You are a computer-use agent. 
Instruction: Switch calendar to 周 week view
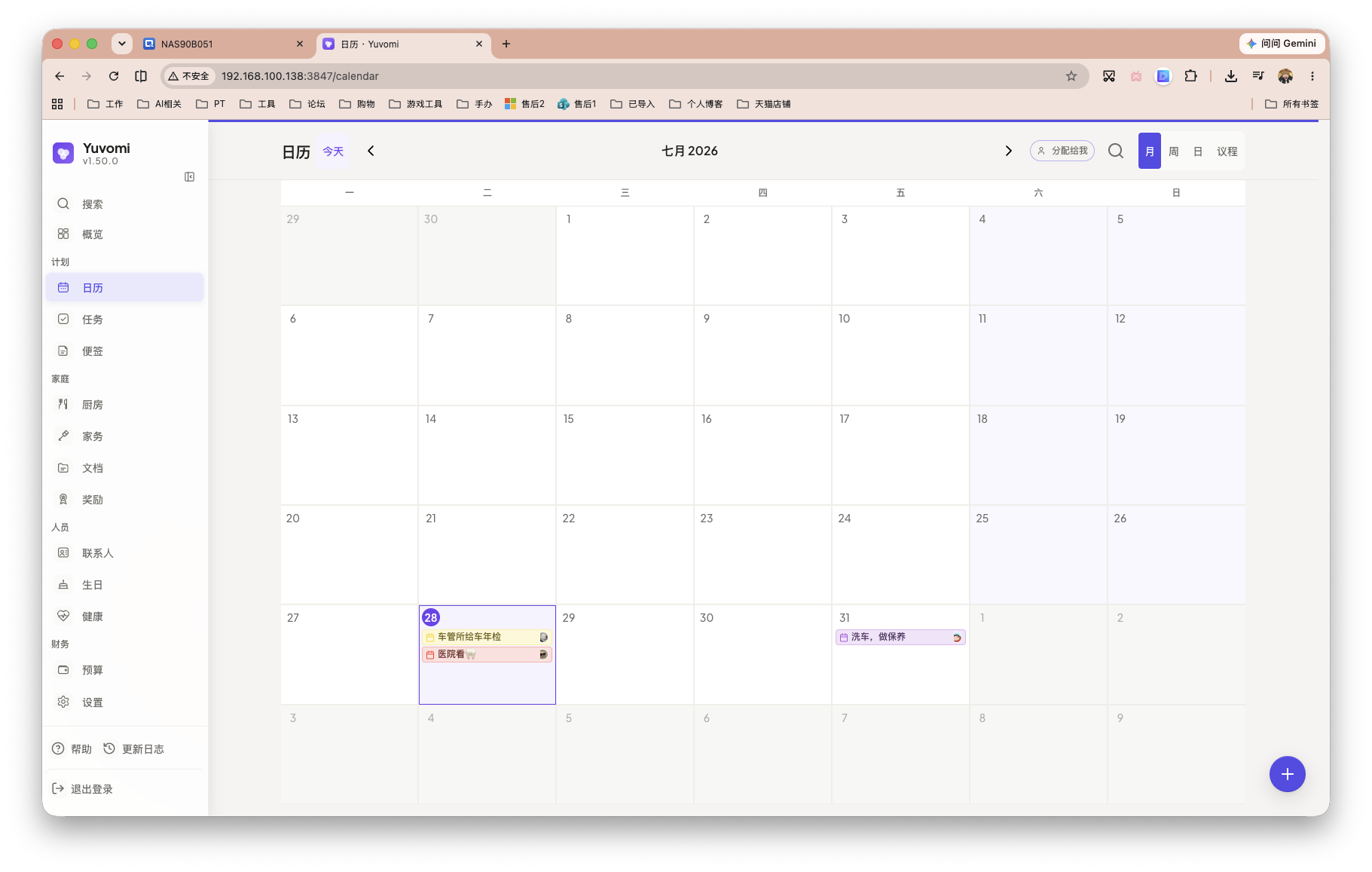[1173, 151]
